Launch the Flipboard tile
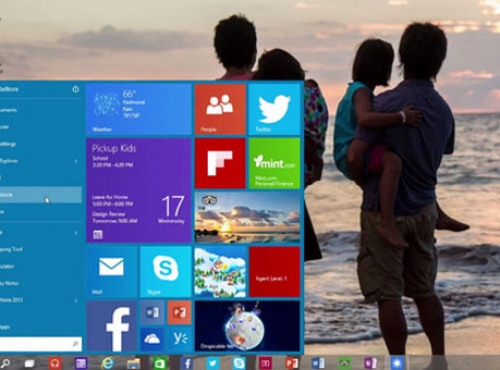Screen dimensions: 500x370 click(x=220, y=163)
